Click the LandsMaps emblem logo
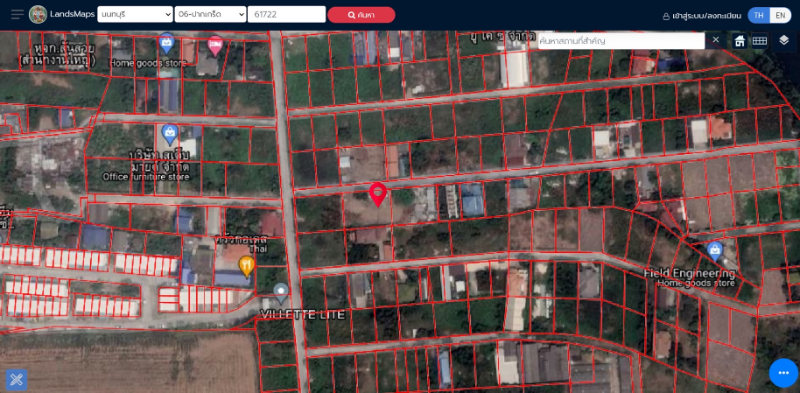This screenshot has width=800, height=393. 38,14
